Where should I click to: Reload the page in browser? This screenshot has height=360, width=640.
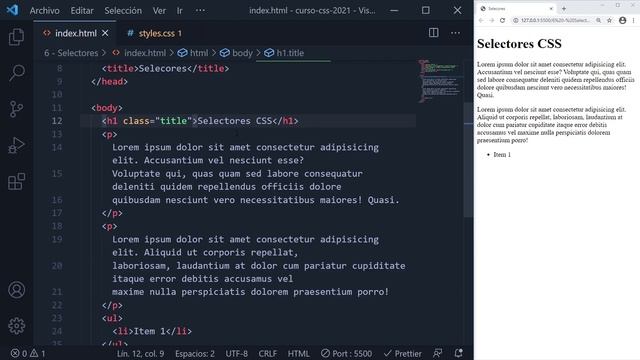(x=502, y=20)
